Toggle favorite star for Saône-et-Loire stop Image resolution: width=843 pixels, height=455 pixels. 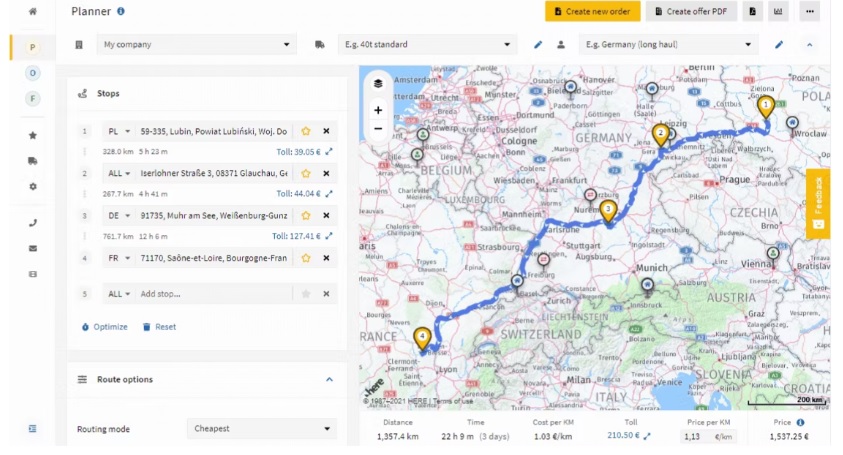click(x=306, y=257)
